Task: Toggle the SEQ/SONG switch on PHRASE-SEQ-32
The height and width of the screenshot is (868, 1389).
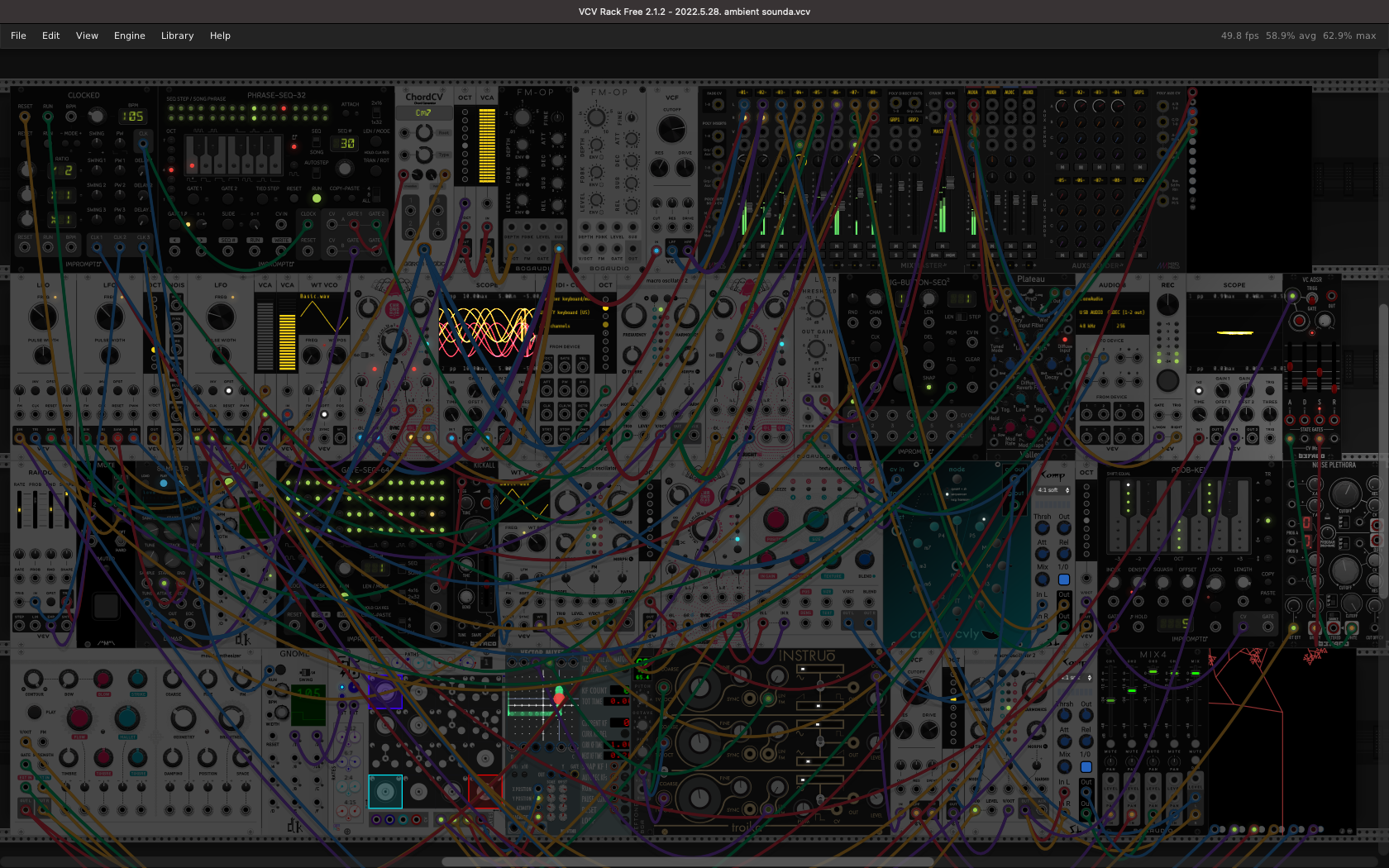Action: pos(316,143)
